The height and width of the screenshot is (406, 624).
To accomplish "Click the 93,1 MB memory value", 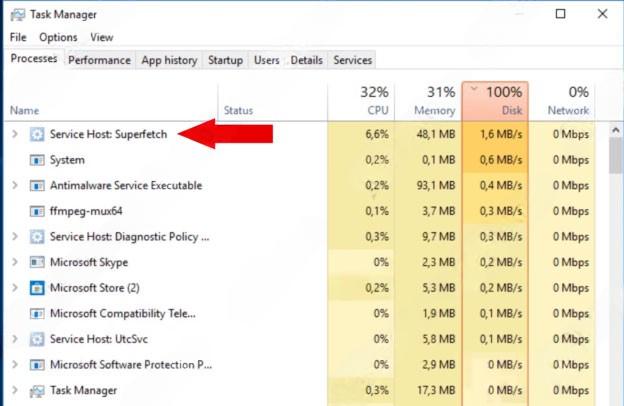I will tap(436, 185).
